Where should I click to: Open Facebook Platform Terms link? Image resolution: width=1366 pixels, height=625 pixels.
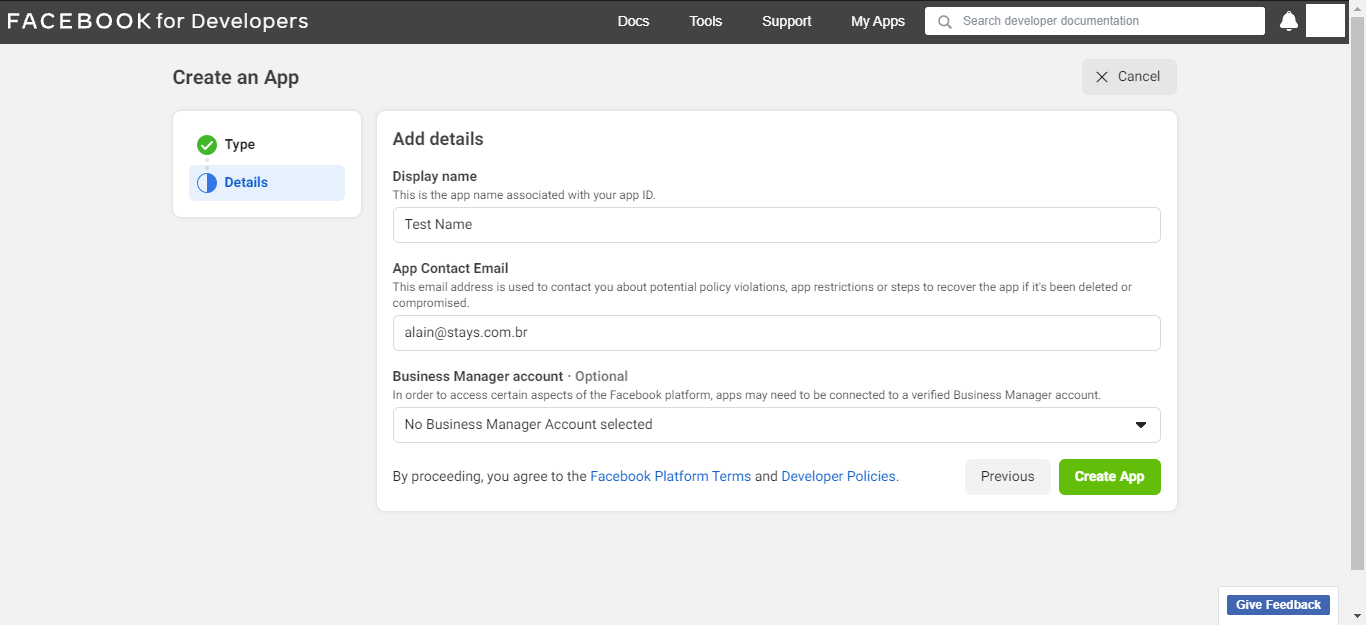[x=670, y=477]
